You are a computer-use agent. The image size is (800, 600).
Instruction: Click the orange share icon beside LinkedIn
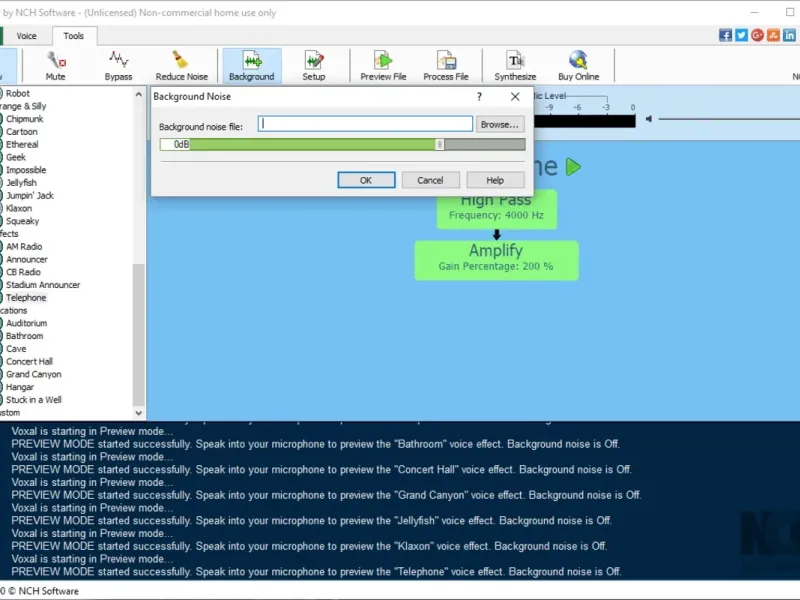(x=773, y=35)
